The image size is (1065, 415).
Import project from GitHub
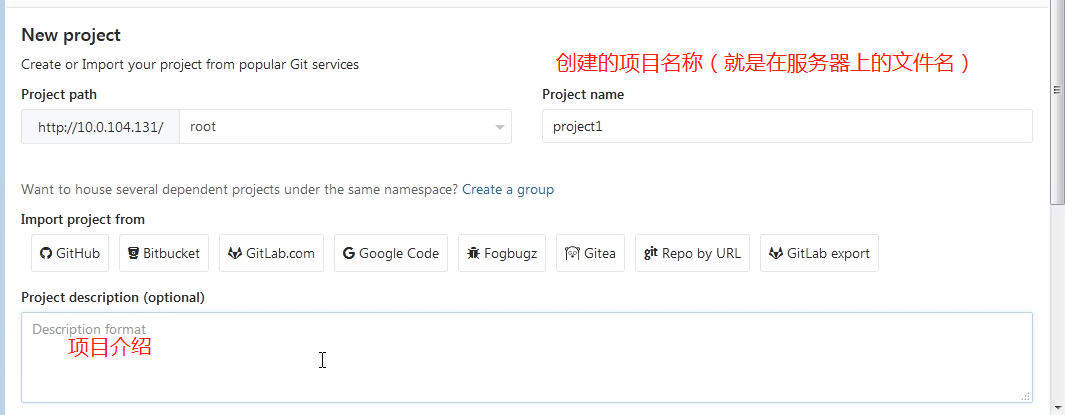pos(70,253)
